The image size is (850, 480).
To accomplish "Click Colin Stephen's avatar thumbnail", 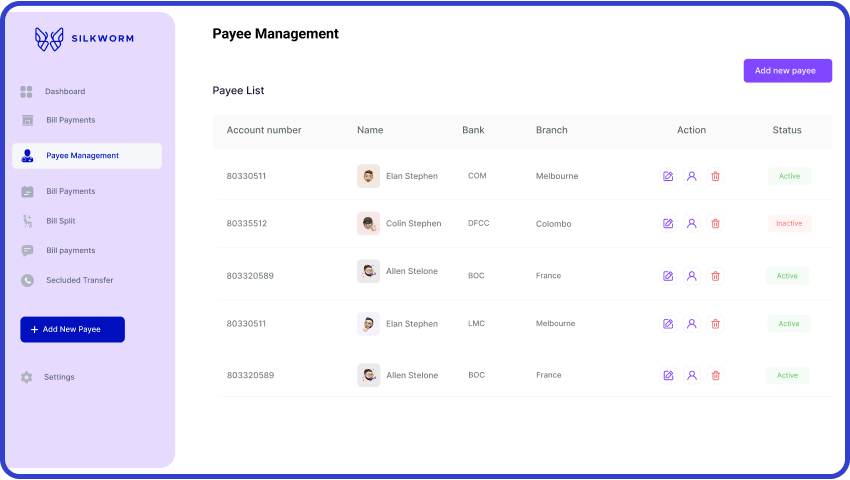I will (x=368, y=224).
